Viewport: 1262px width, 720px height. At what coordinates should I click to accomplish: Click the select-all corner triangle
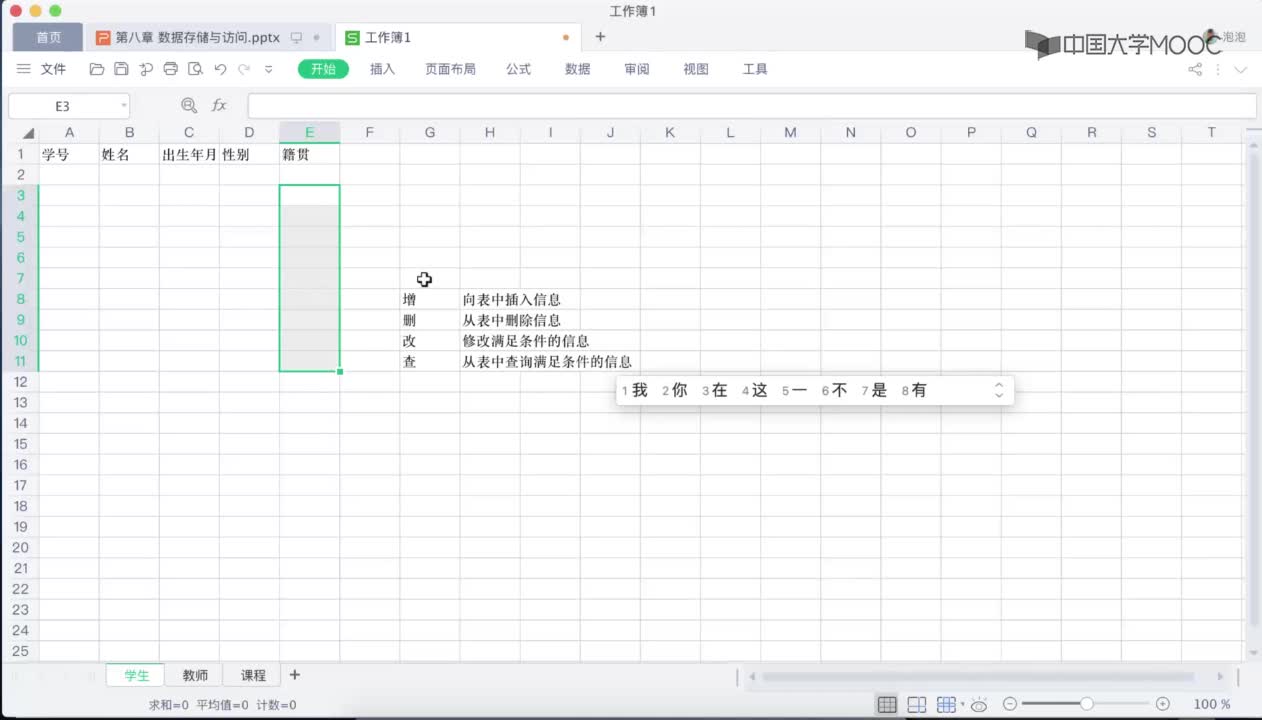(28, 133)
